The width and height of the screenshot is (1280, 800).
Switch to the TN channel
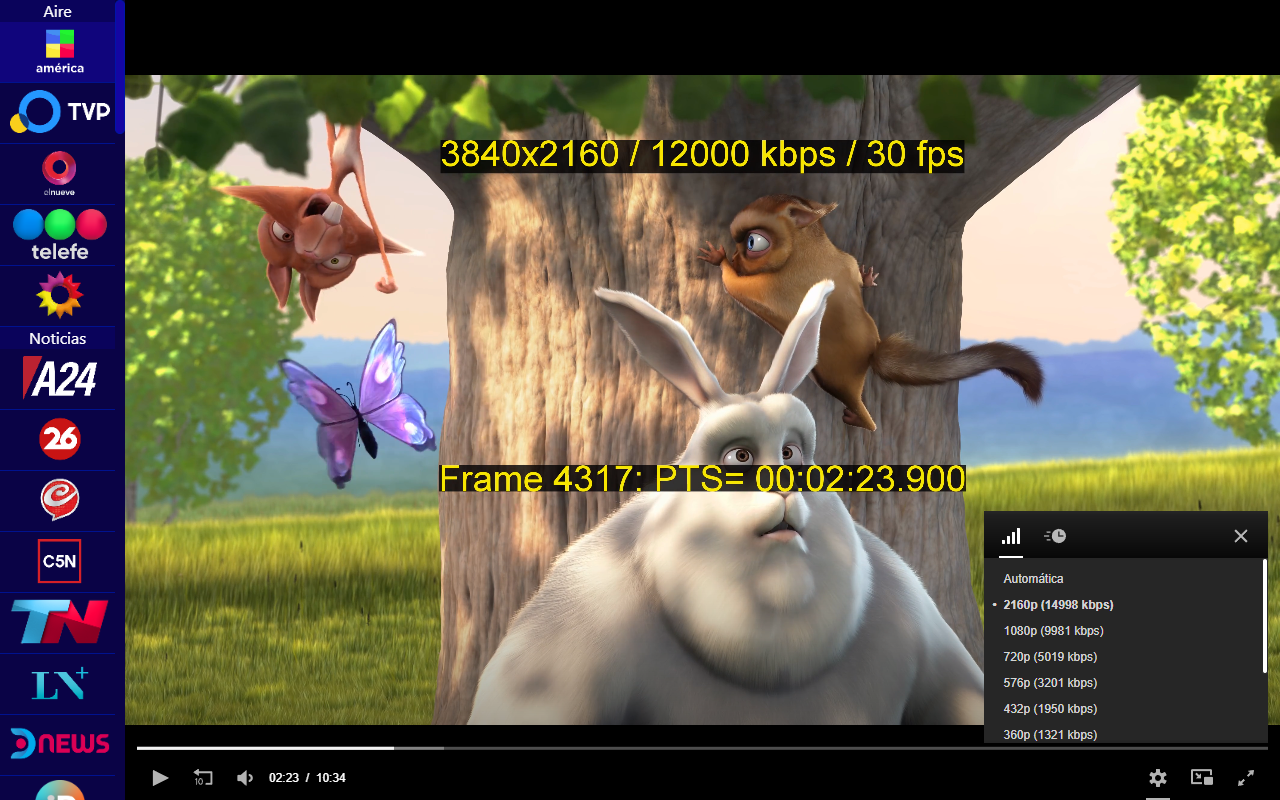(59, 621)
